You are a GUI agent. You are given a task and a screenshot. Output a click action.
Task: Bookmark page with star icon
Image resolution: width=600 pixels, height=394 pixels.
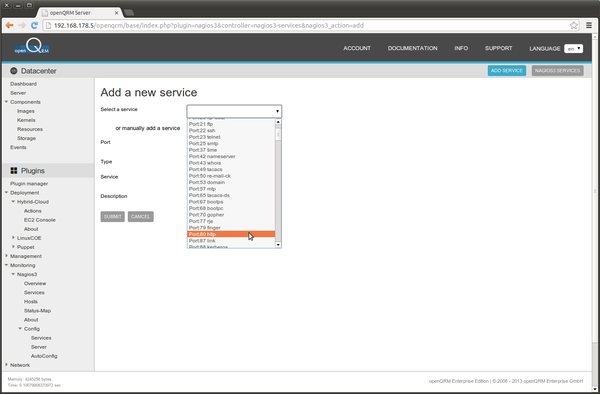[x=574, y=25]
